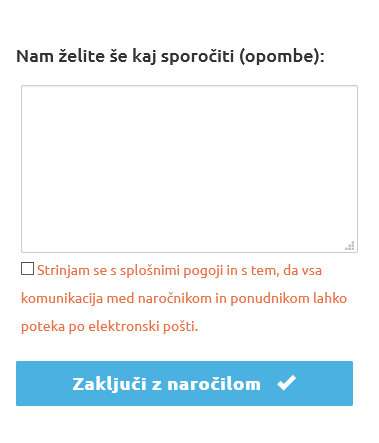Click the text 'poteka po elektronski pošti.'

coord(110,327)
